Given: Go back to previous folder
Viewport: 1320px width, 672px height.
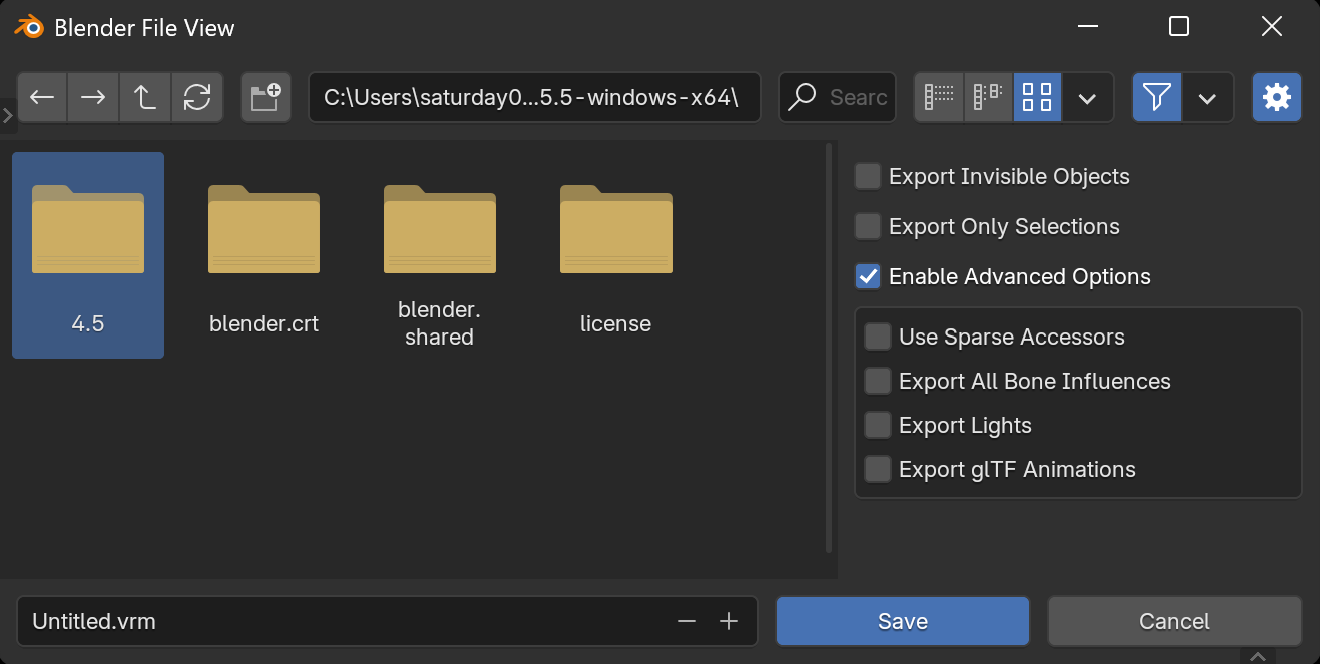Looking at the screenshot, I should pos(42,97).
